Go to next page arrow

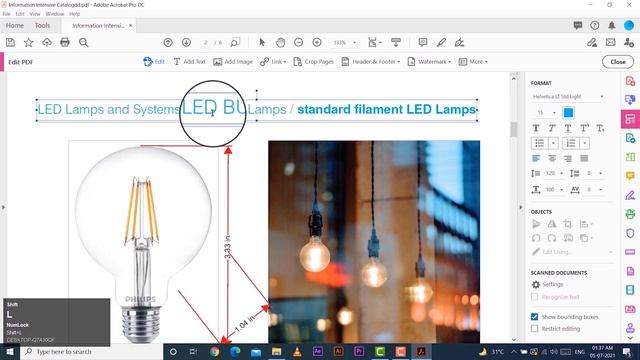pos(186,42)
